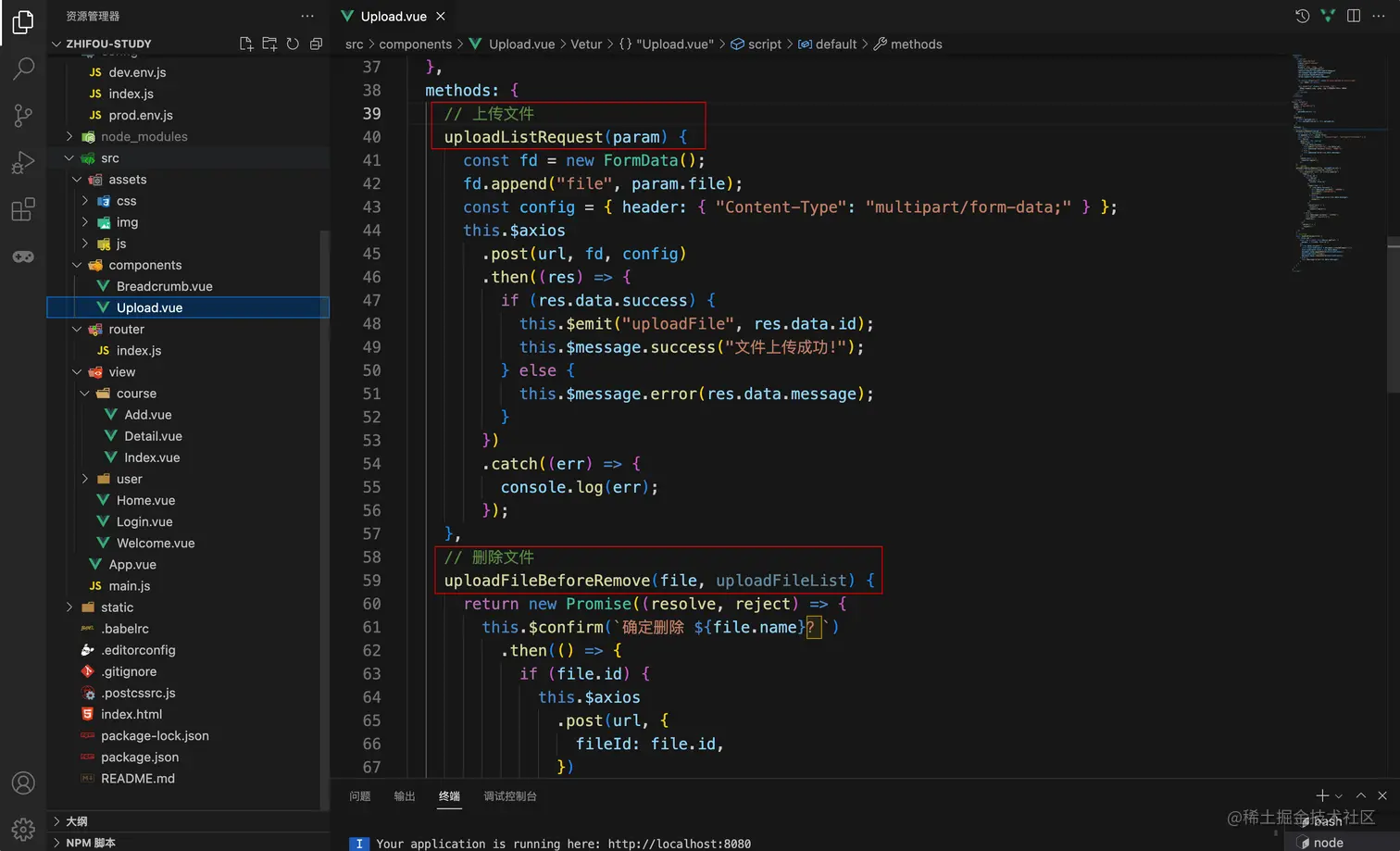Image resolution: width=1400 pixels, height=851 pixels.
Task: Open the Accounts menu icon
Action: click(23, 783)
